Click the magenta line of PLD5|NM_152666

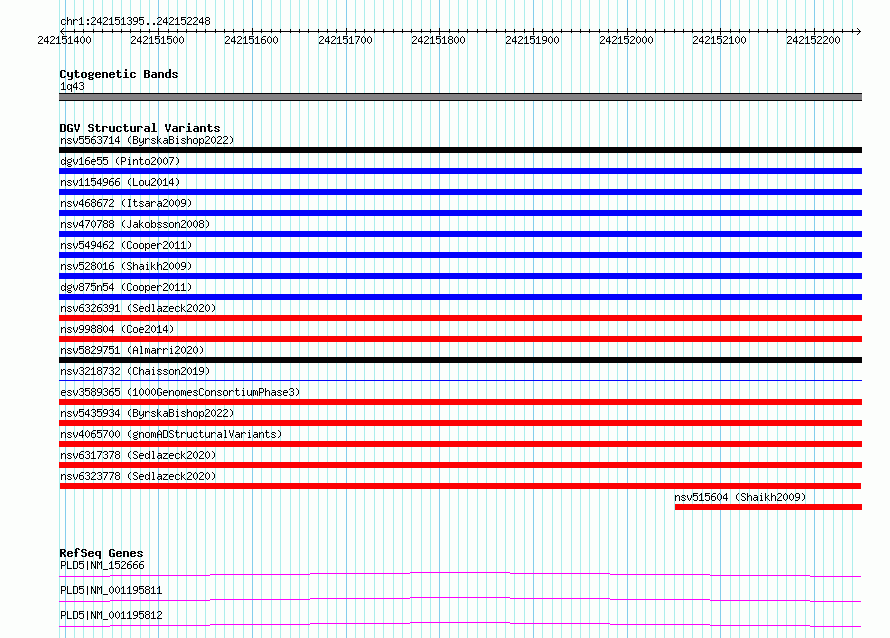click(460, 574)
